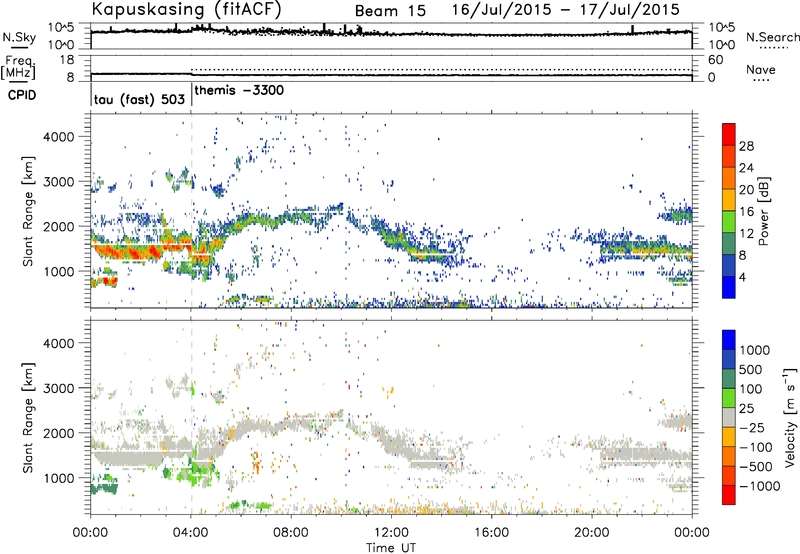The image size is (800, 554).
Task: Click the dashed vertical CPID change line in power panel
Action: click(191, 211)
